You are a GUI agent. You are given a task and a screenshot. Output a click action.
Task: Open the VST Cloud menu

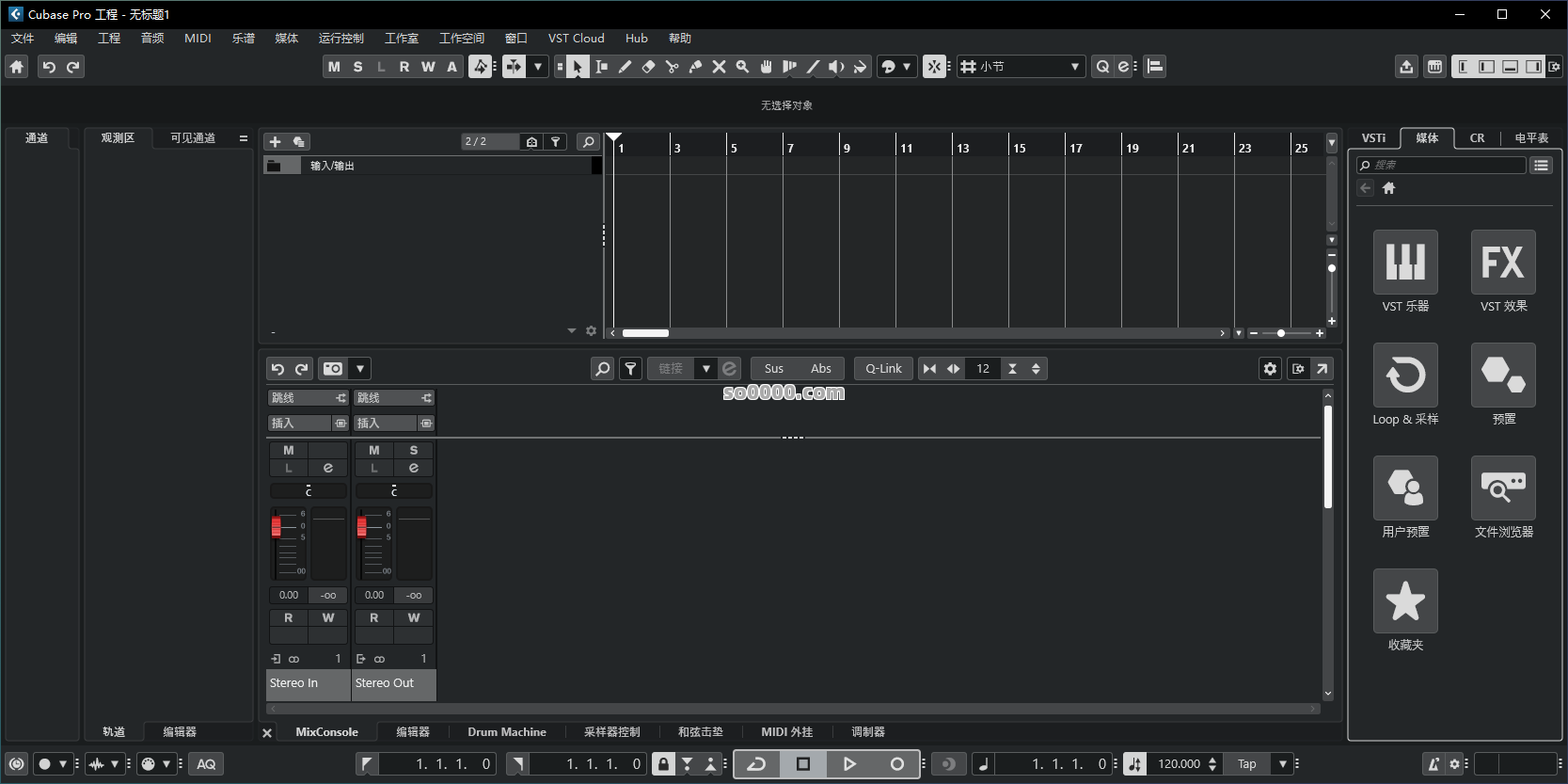[576, 39]
